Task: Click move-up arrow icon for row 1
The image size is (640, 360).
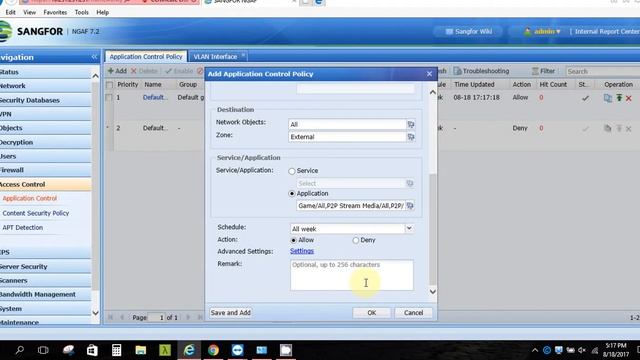Action: click(619, 98)
